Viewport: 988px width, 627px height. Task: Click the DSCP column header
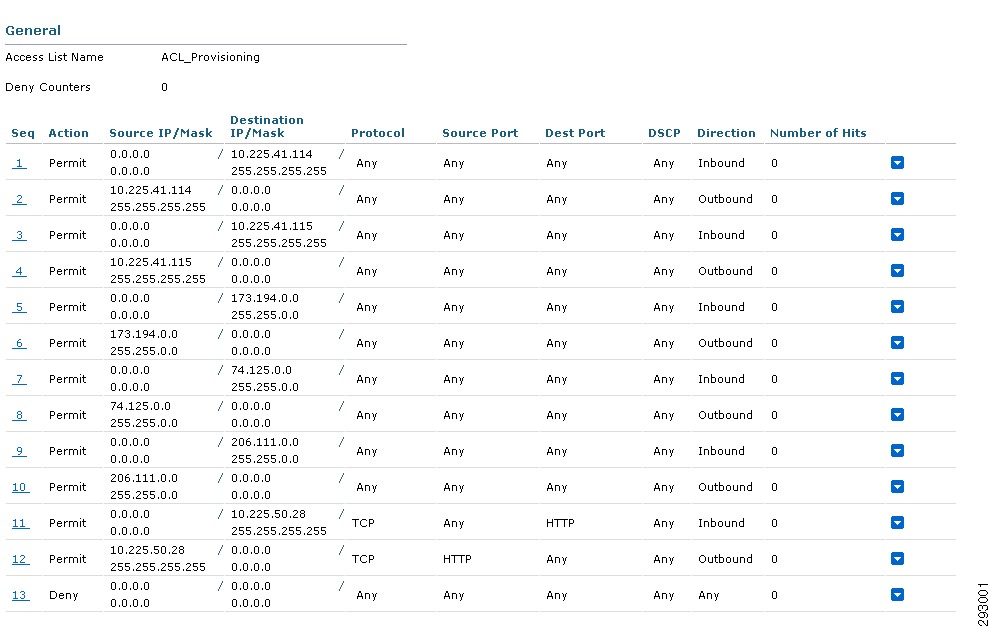pyautogui.click(x=664, y=133)
